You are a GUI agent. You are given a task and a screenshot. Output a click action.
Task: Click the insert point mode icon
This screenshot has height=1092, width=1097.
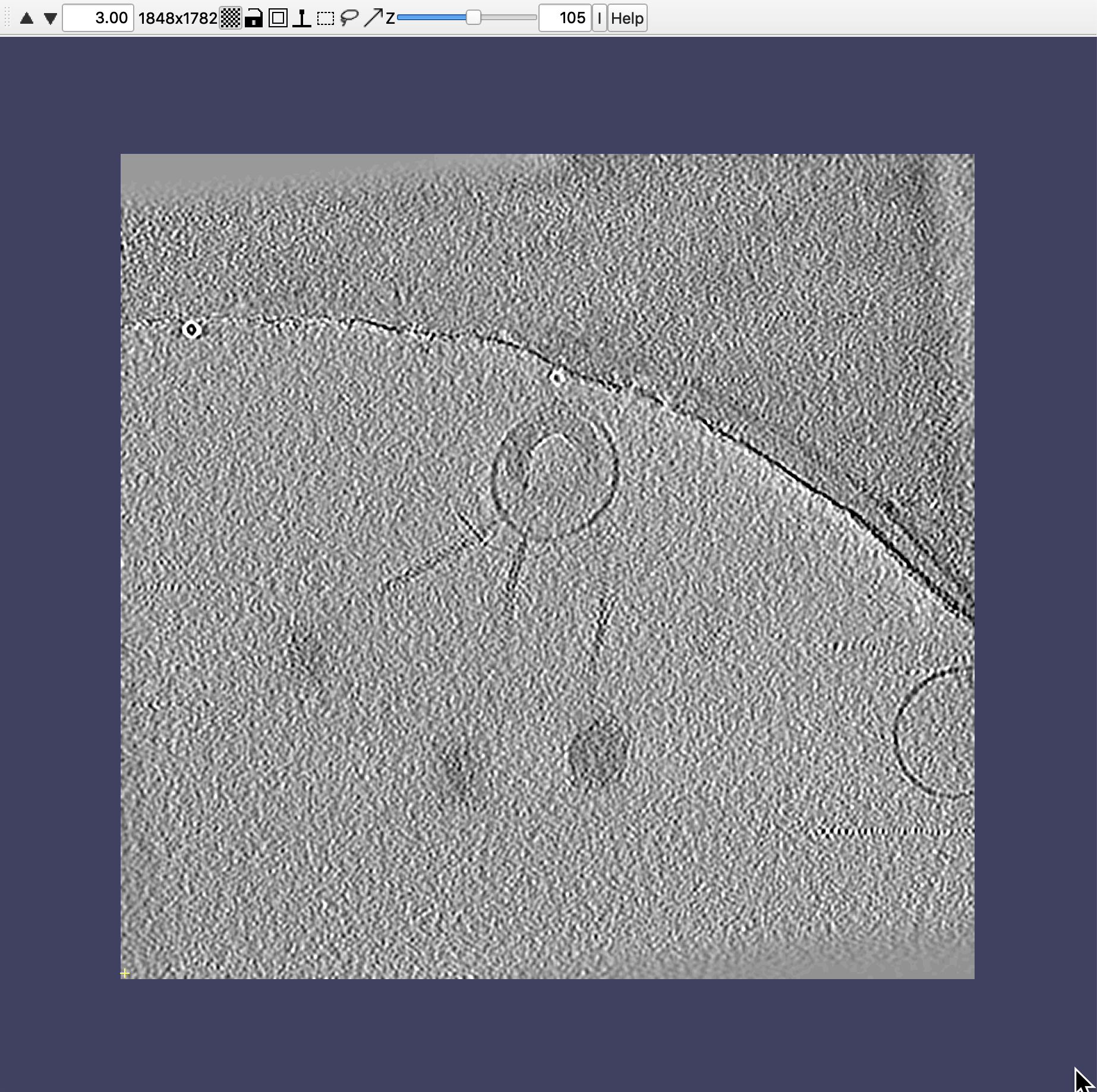302,18
